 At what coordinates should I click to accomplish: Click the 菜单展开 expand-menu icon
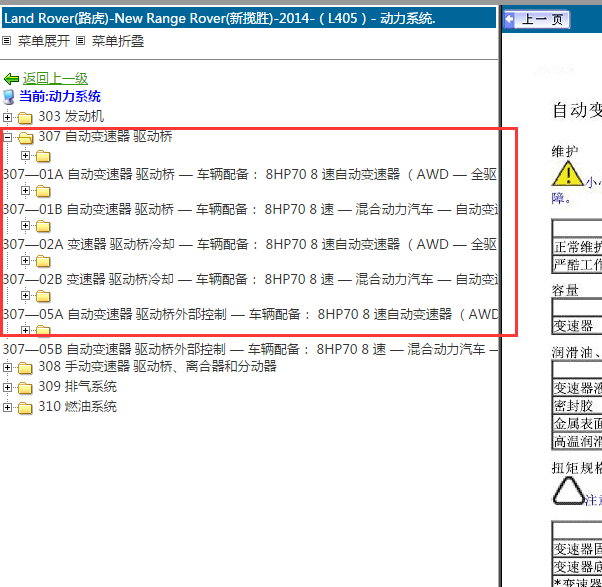point(7,40)
